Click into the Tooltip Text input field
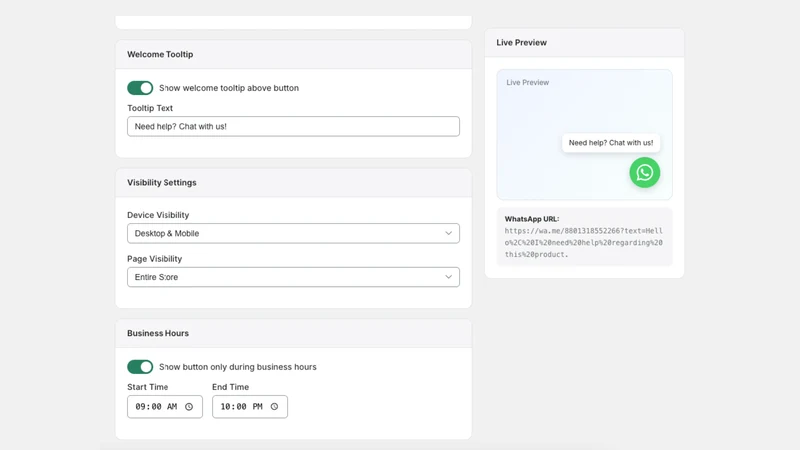800x450 pixels. tap(293, 127)
